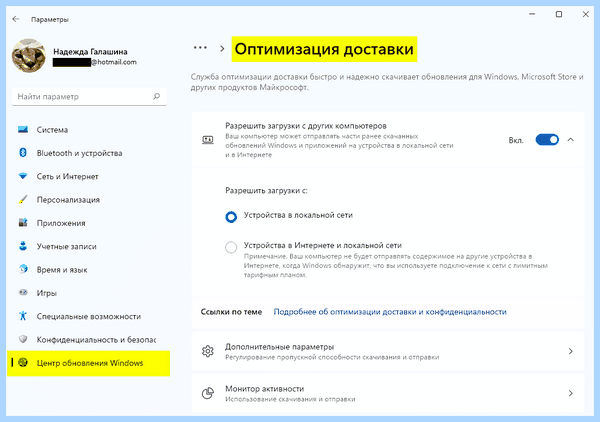Click the breadcrumb chevron arrow

[222, 49]
